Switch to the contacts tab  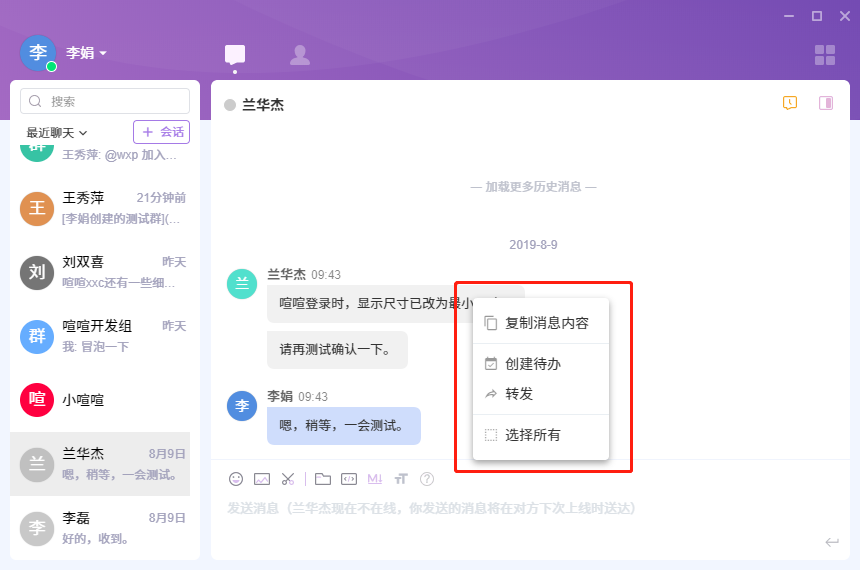tap(299, 55)
